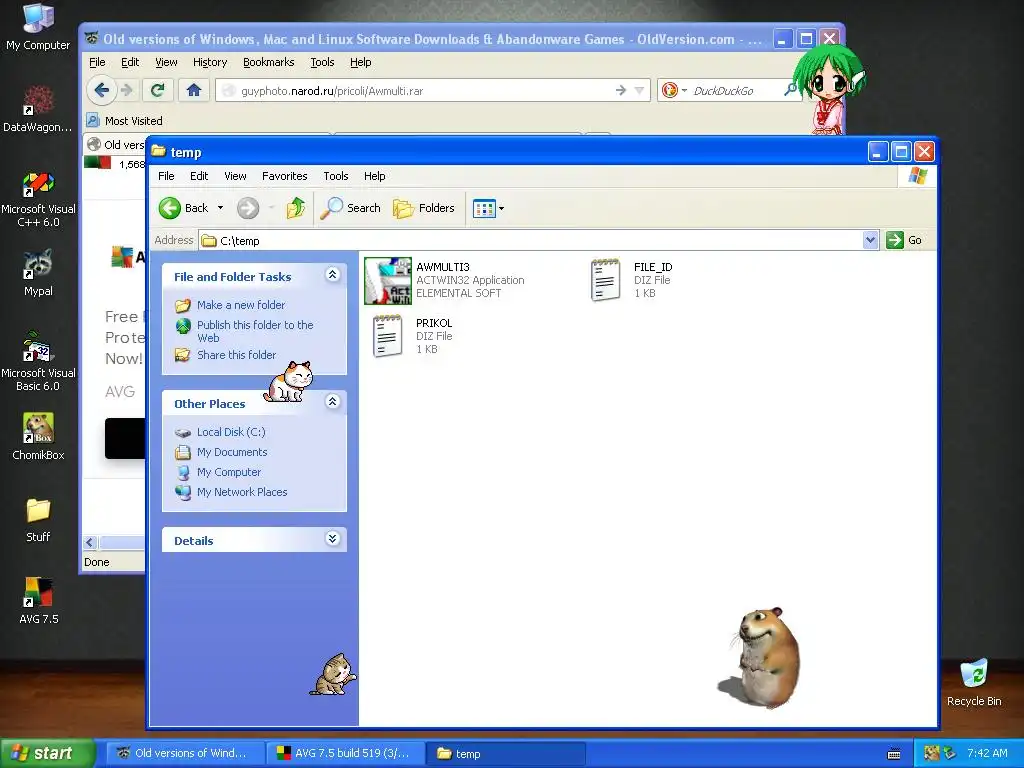Click the Forward arrow in Explorer toolbar
The image size is (1024, 768).
click(x=248, y=208)
